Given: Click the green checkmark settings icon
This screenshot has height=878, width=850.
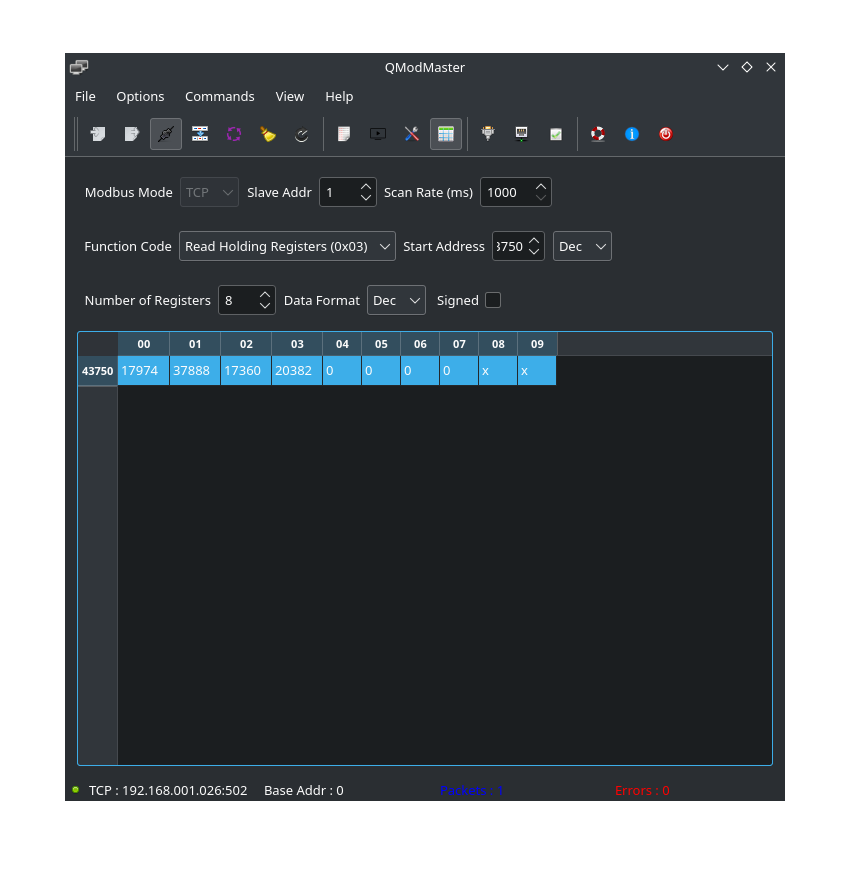Looking at the screenshot, I should 555,133.
